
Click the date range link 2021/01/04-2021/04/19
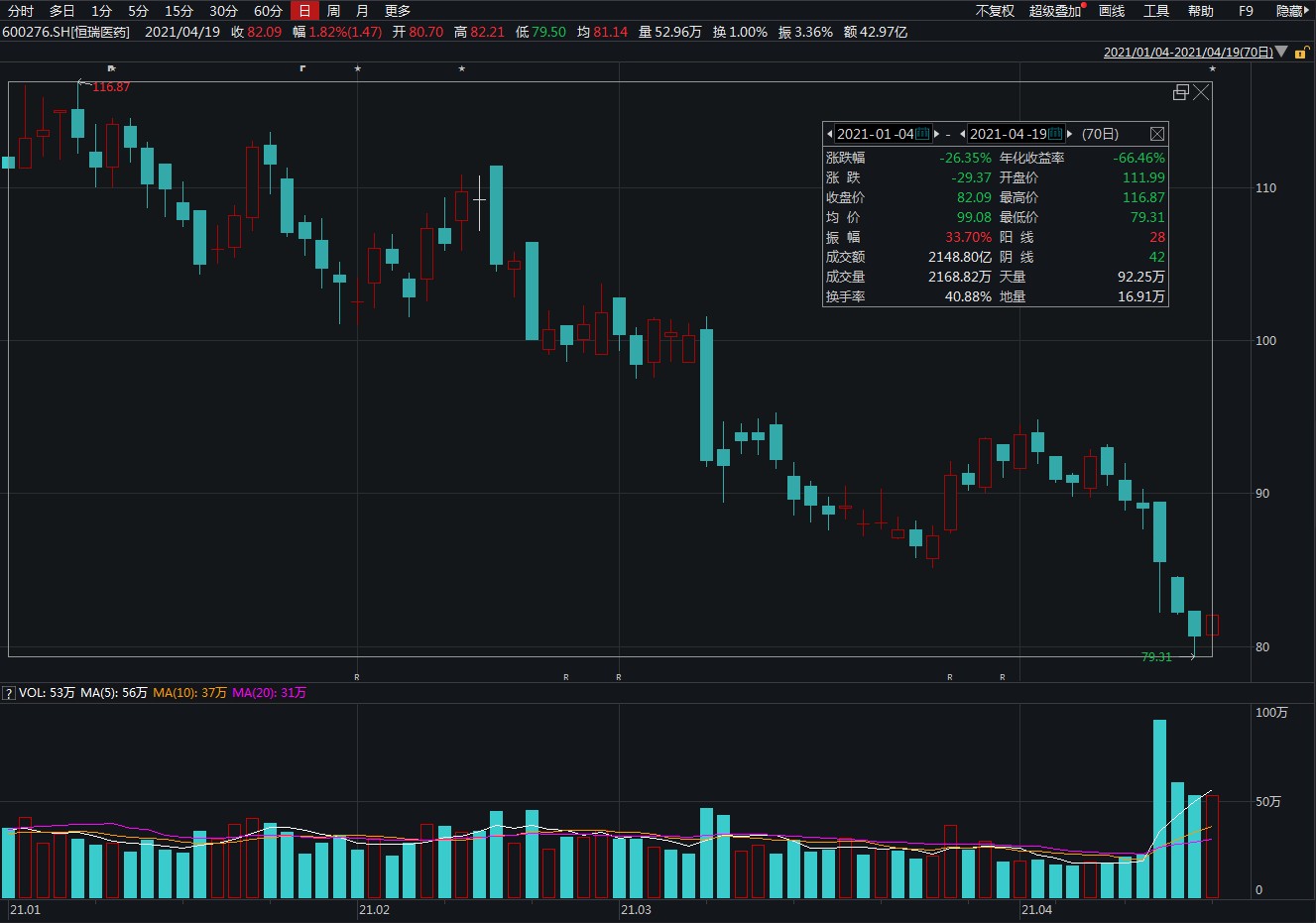point(1187,53)
